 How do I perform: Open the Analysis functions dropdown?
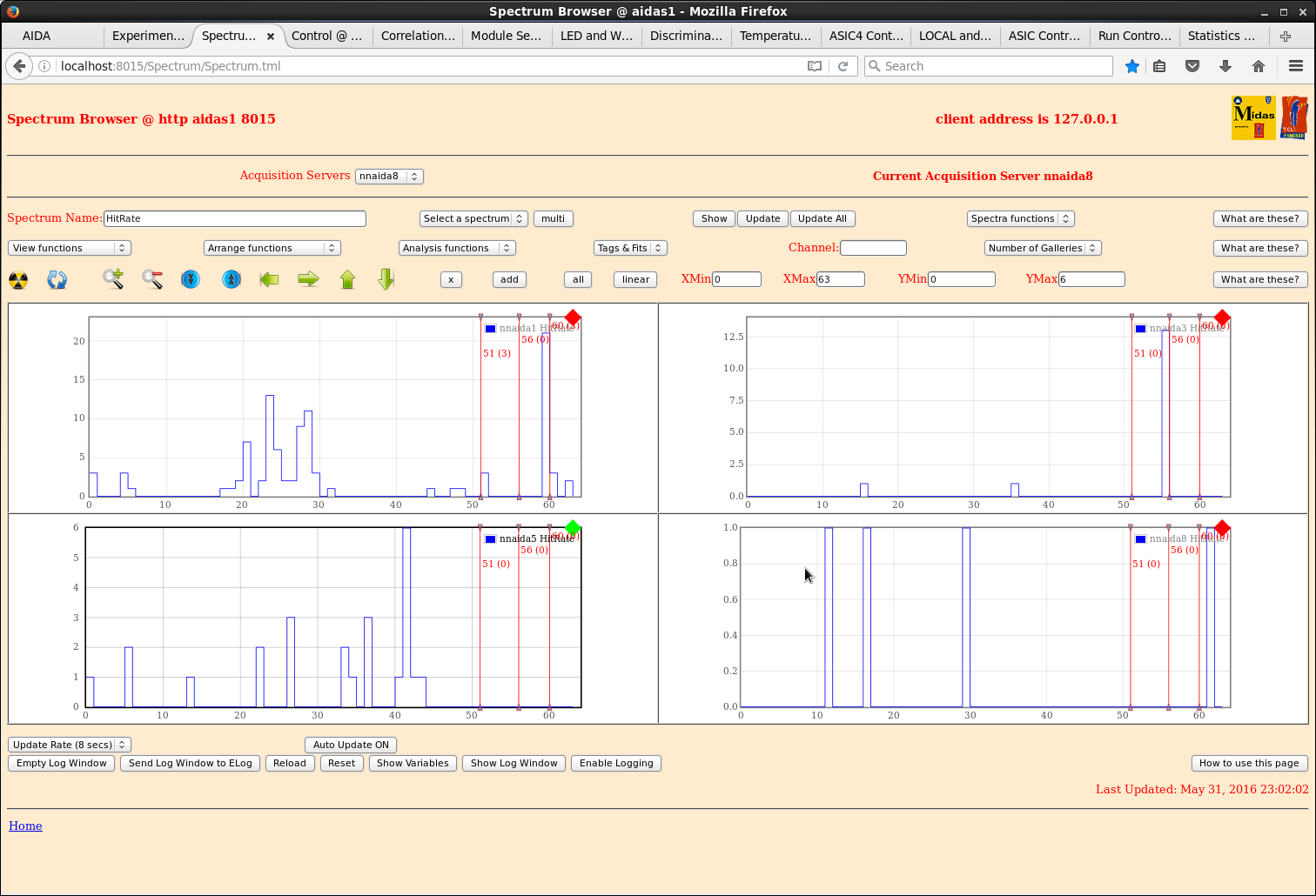pos(458,248)
